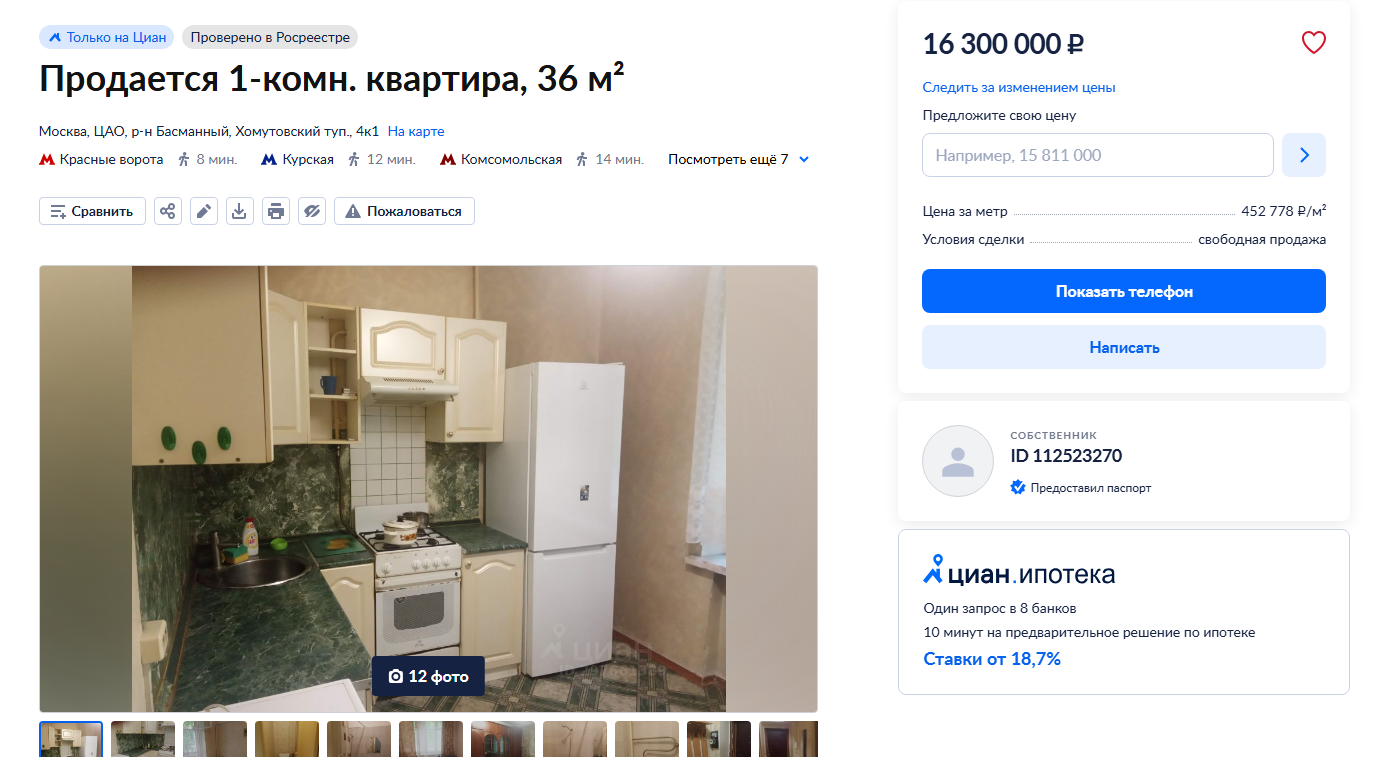
Task: Open '12 фото' gallery badge
Action: click(x=428, y=676)
